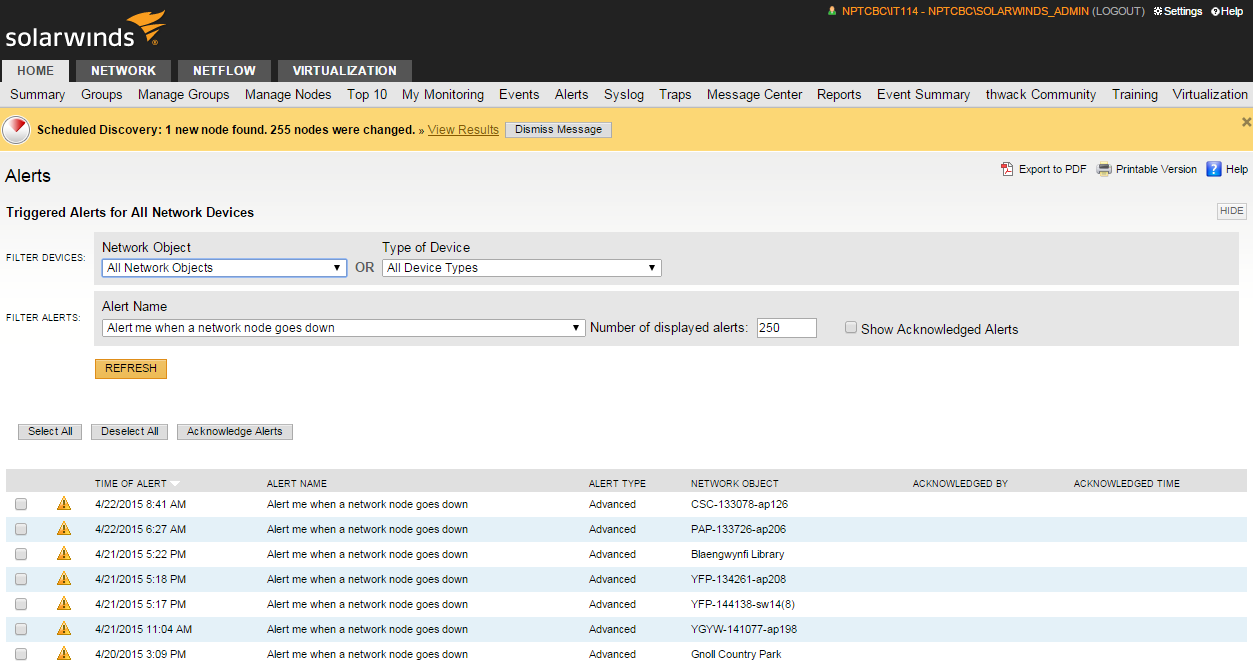Go to Message Center
This screenshot has height=661, width=1253.
point(755,94)
